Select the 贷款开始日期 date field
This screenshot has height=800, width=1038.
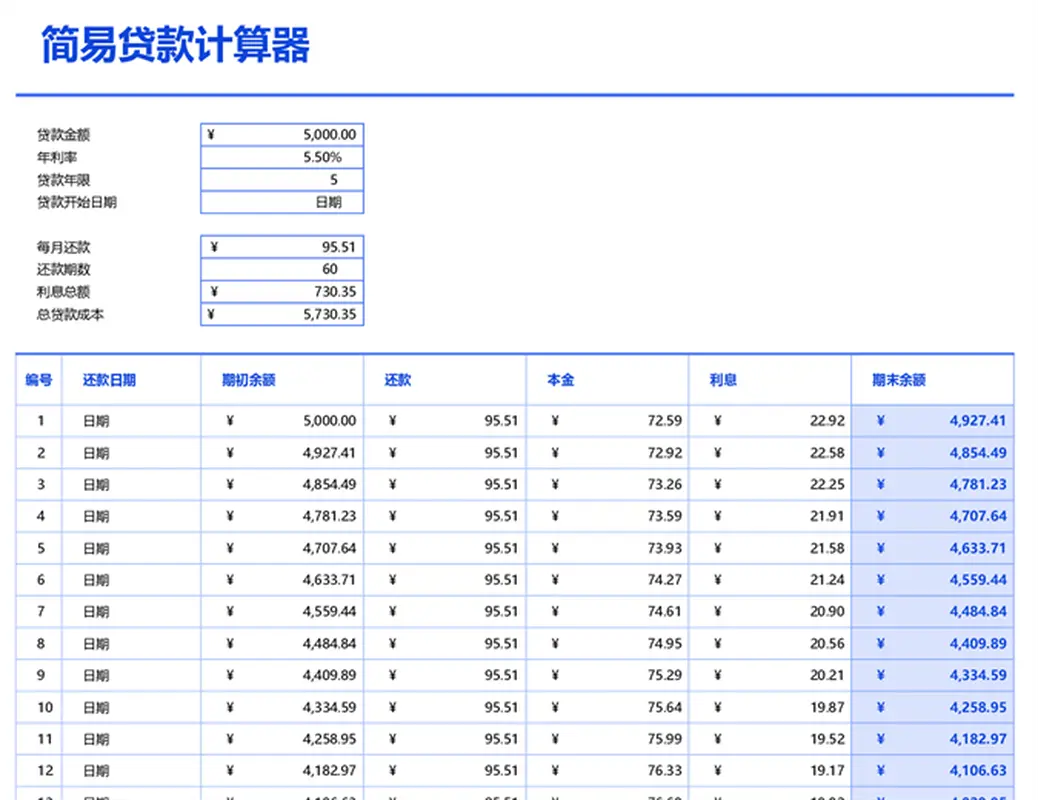coord(281,202)
